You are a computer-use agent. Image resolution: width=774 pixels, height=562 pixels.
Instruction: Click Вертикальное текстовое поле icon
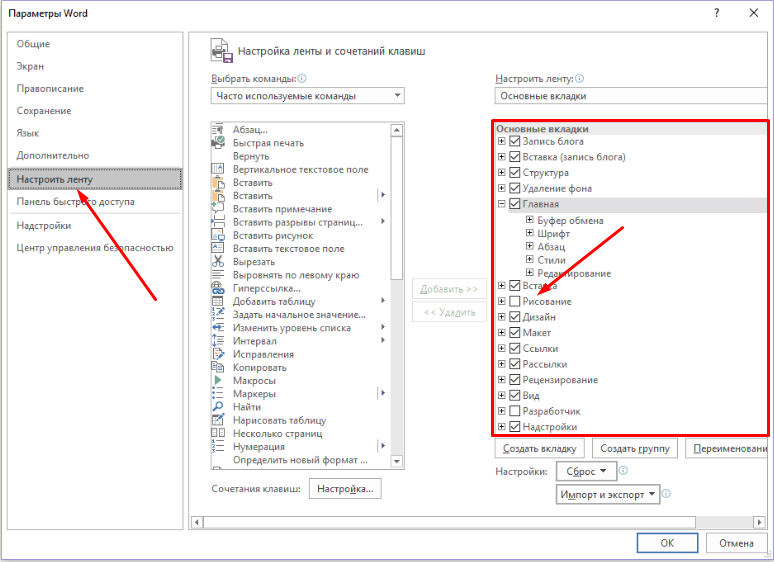pos(218,169)
